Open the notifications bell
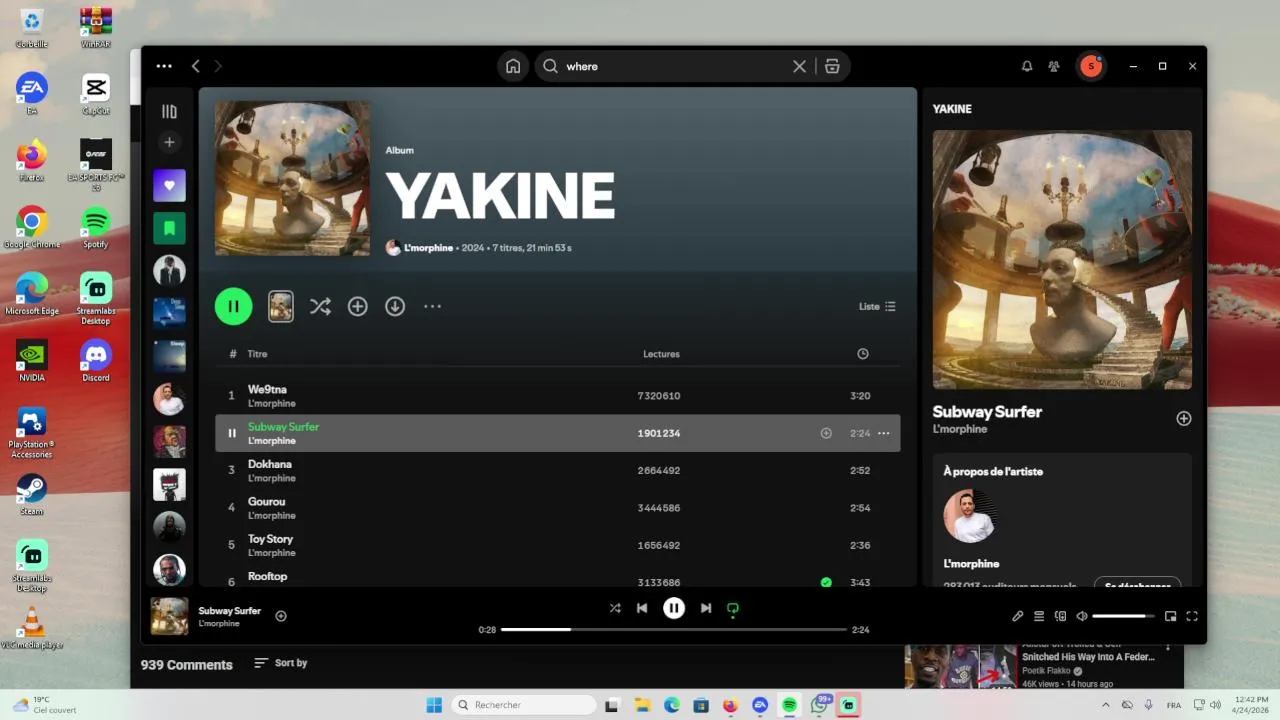Image resolution: width=1280 pixels, height=720 pixels. [x=1027, y=66]
